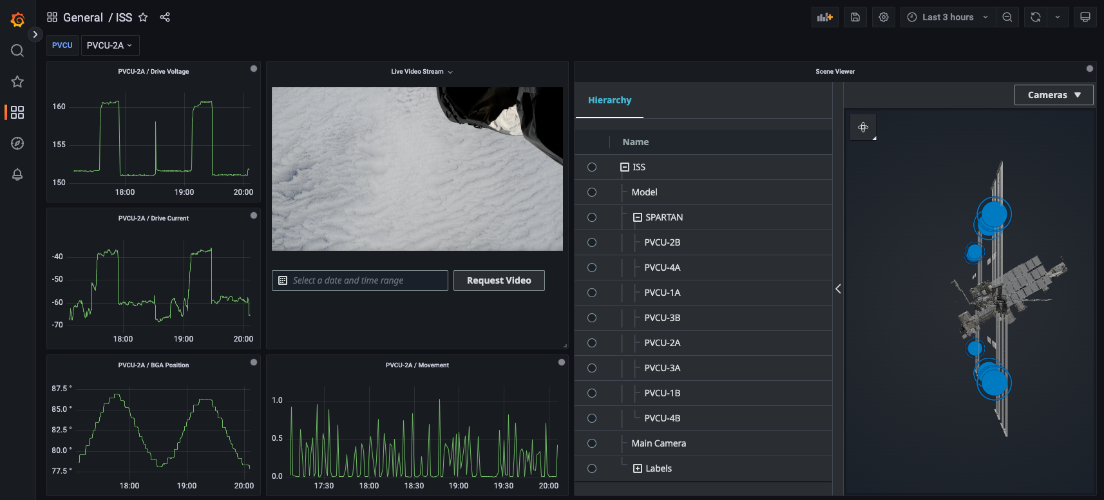The height and width of the screenshot is (500, 1104).
Task: Click the Name column header
Action: (x=636, y=142)
